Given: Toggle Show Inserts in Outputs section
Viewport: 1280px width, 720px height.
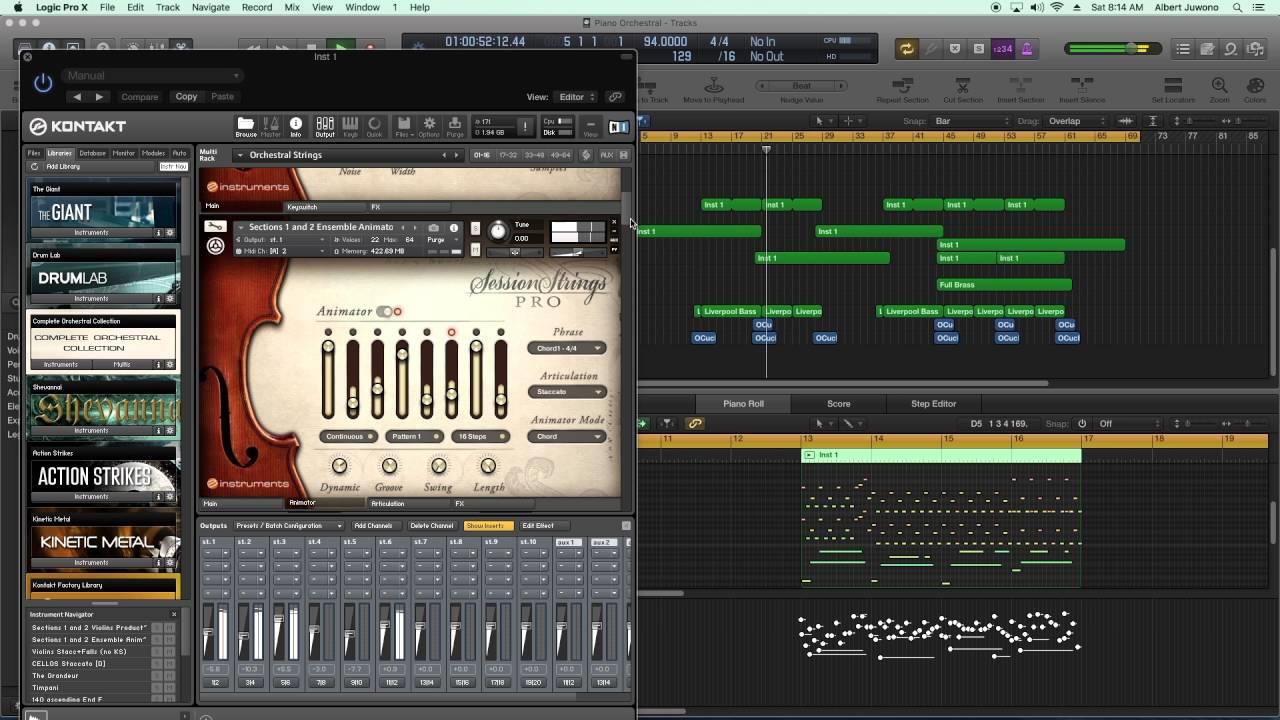Looking at the screenshot, I should [485, 526].
